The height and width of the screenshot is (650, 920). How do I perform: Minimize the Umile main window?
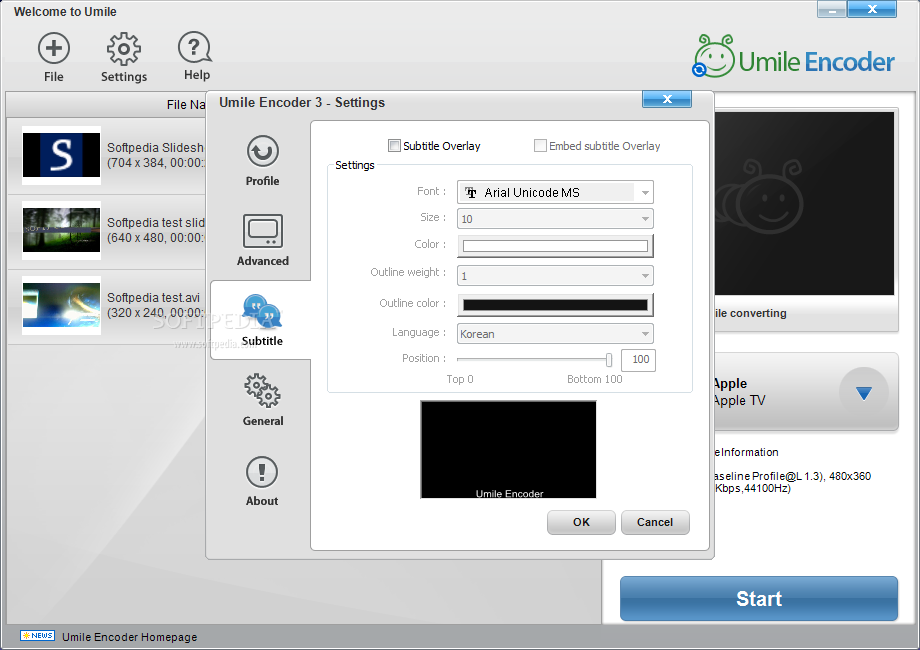pyautogui.click(x=831, y=9)
